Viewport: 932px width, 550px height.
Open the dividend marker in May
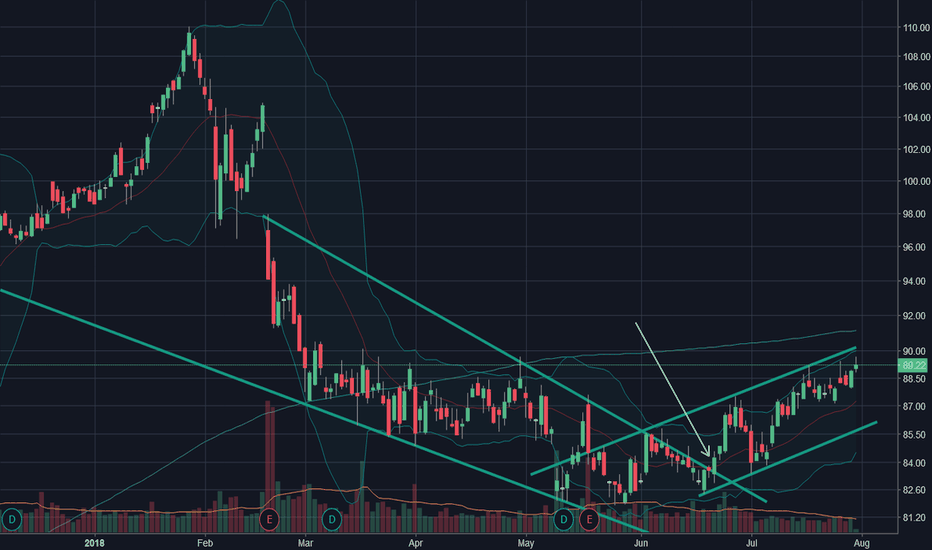pyautogui.click(x=563, y=520)
